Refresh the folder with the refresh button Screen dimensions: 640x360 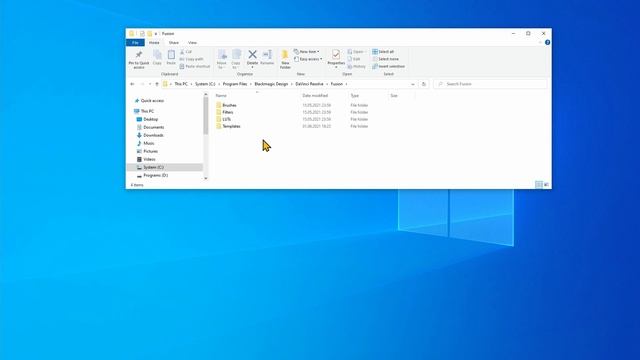424,84
